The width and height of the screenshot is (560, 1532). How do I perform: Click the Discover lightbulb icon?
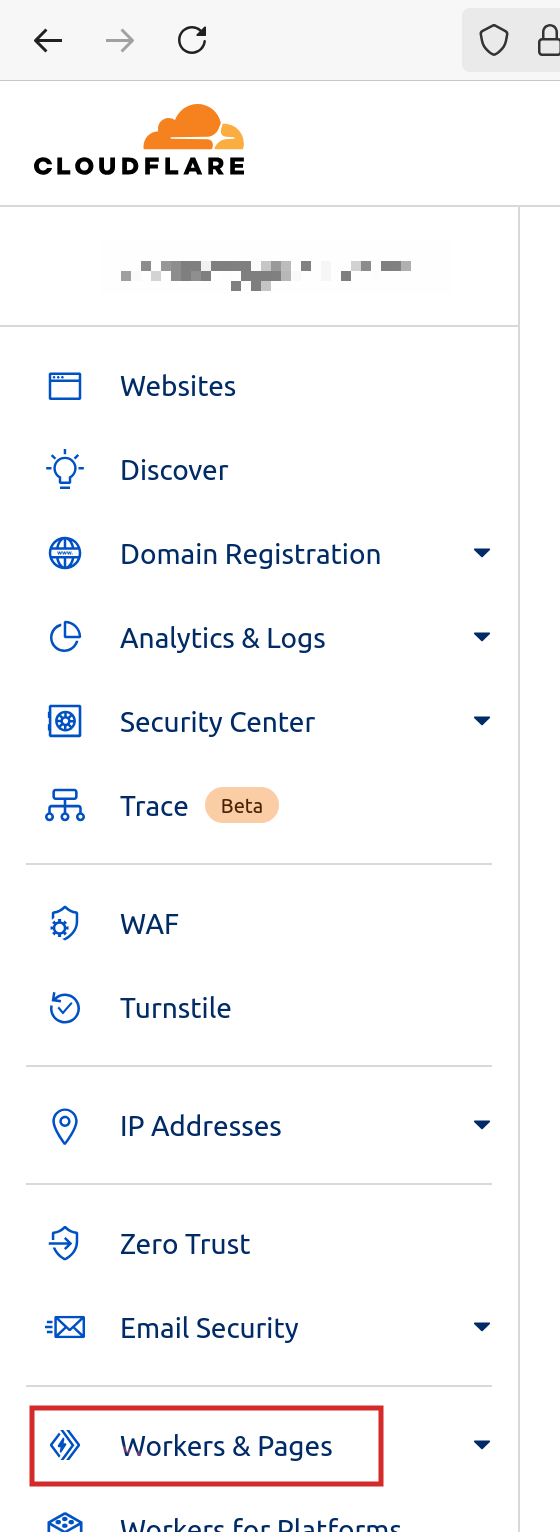point(65,470)
